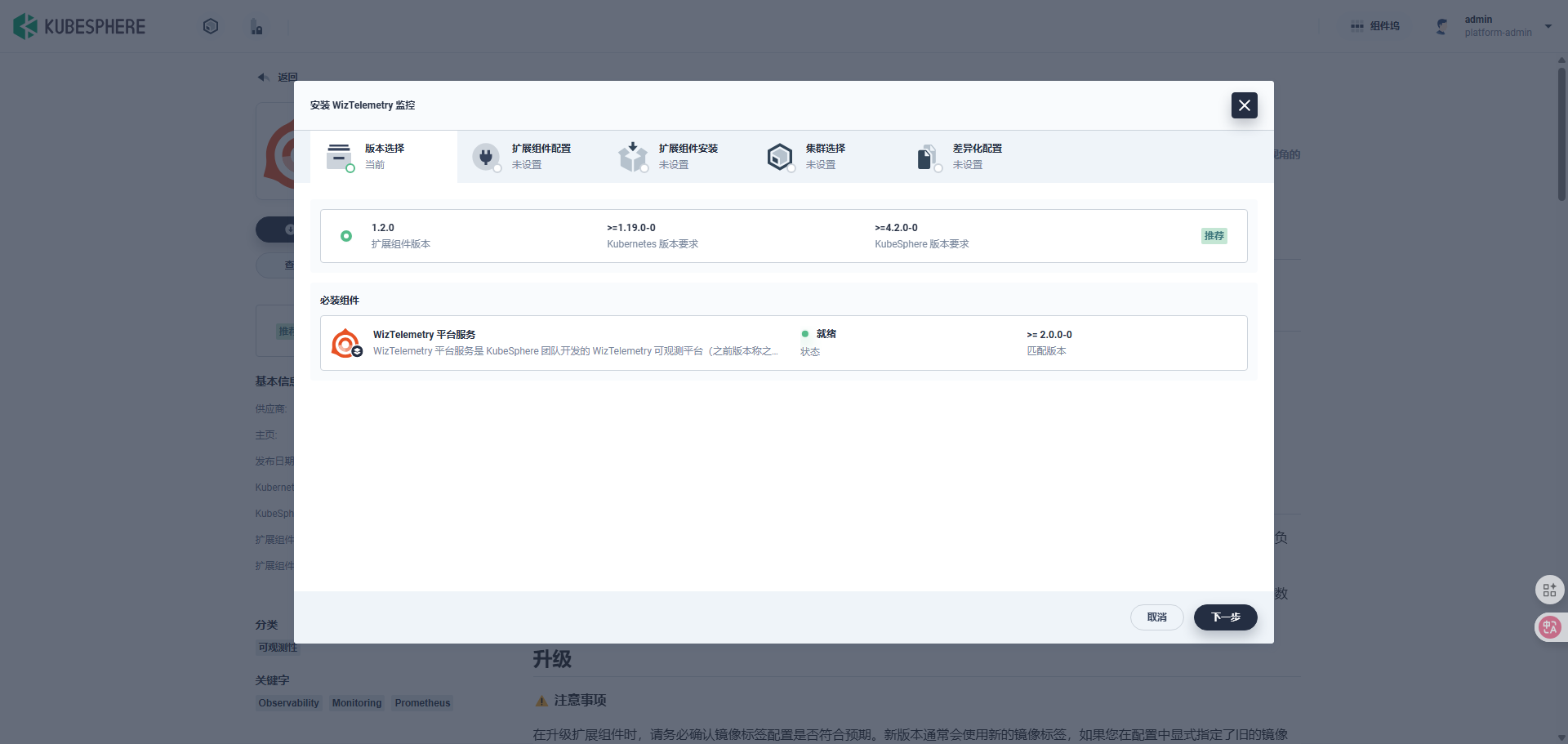Click the plug icon for 扩展组件配置
Screen dimensions: 1568x744
tap(486, 156)
